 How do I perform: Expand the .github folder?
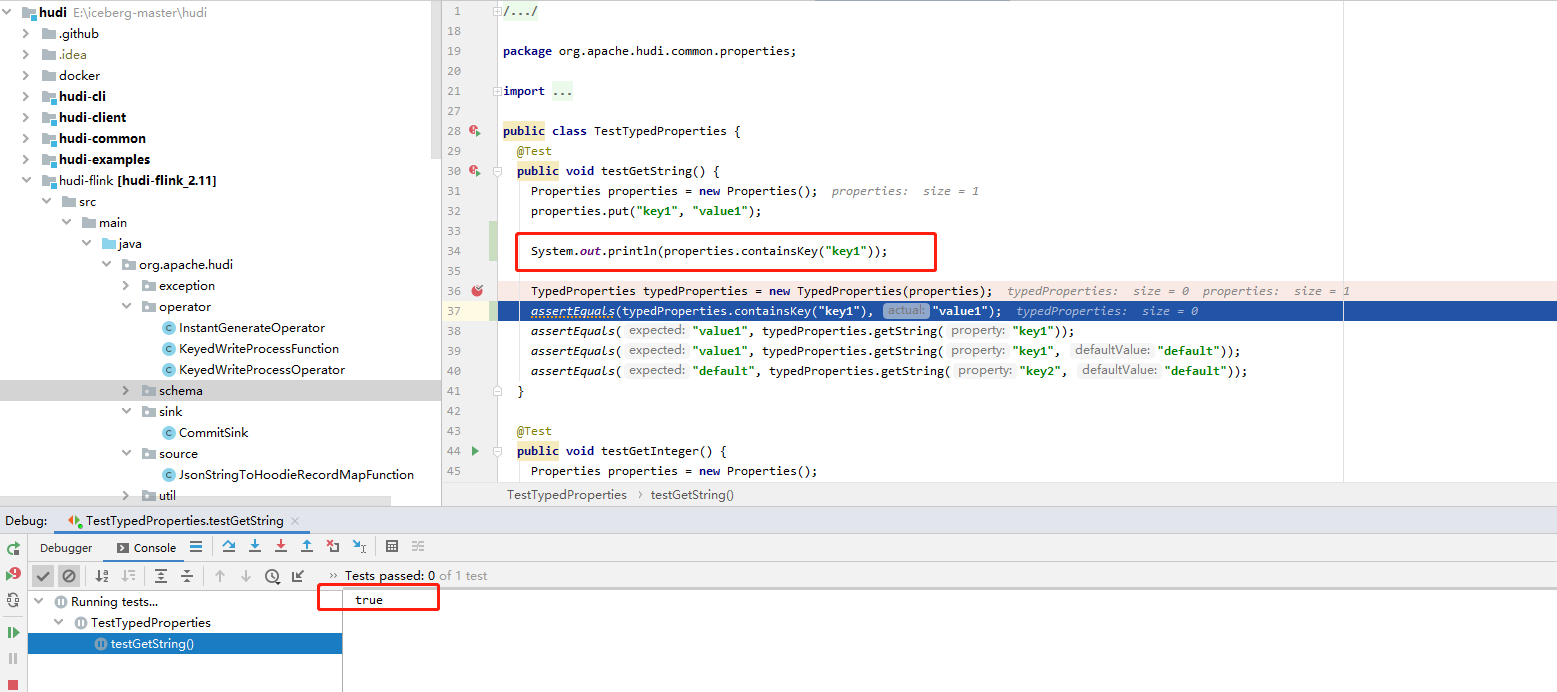pos(26,34)
